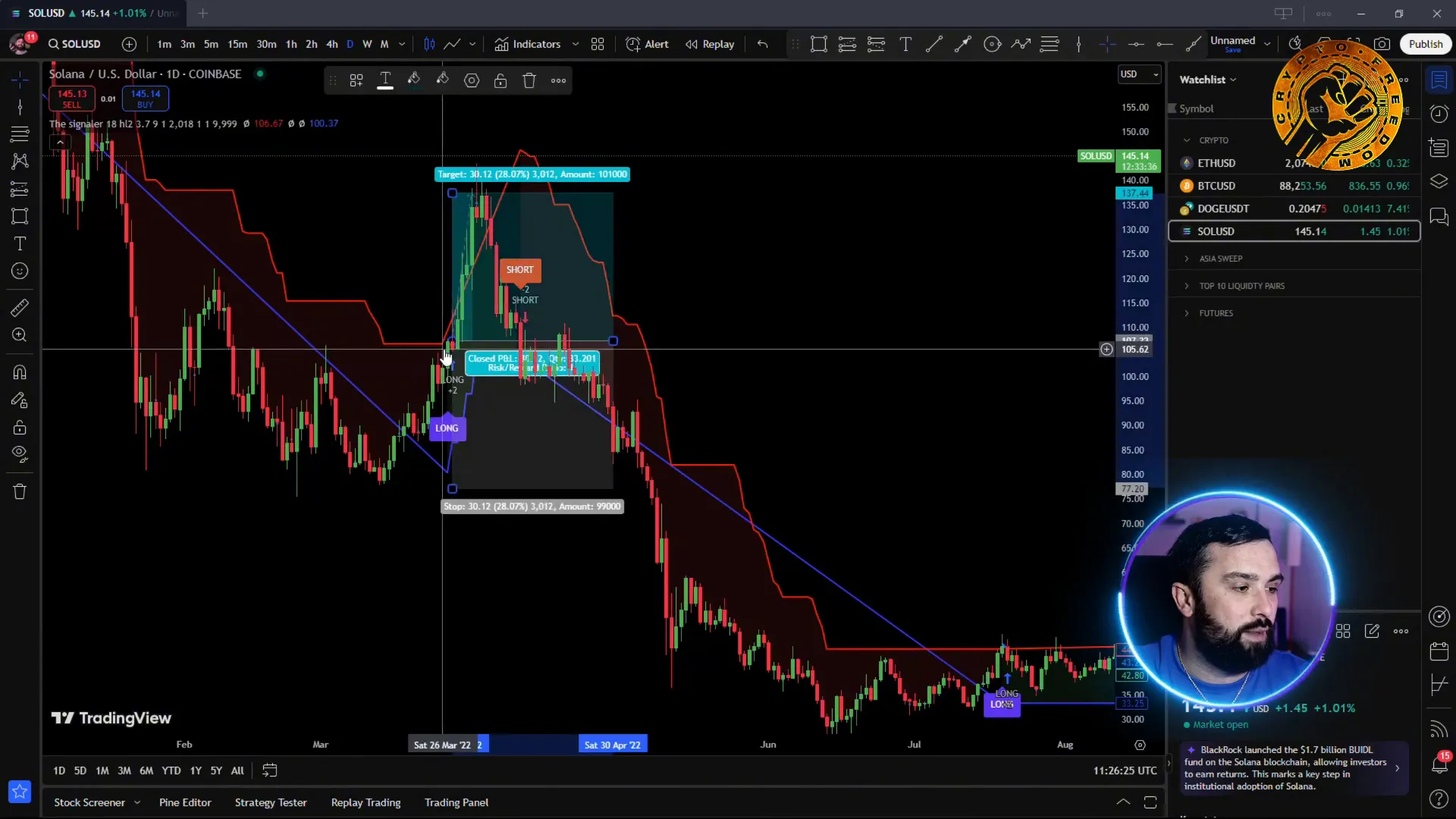Select the W weekly timeframe
The image size is (1456, 819).
pos(367,44)
